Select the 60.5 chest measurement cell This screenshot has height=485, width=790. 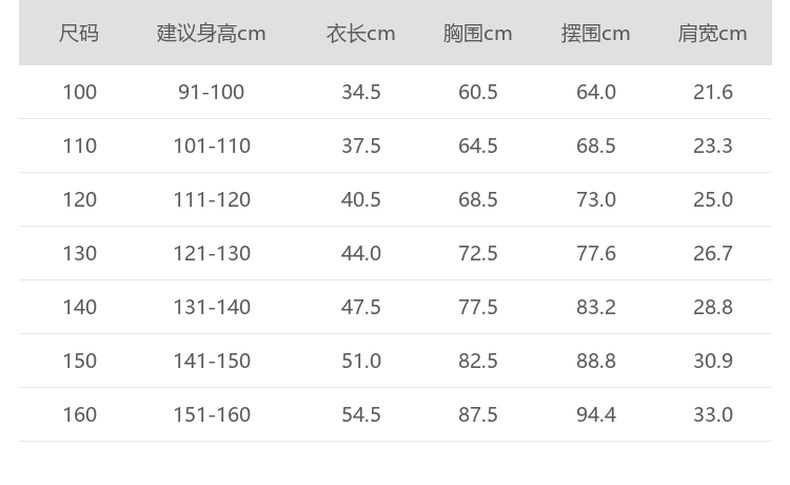tap(478, 92)
